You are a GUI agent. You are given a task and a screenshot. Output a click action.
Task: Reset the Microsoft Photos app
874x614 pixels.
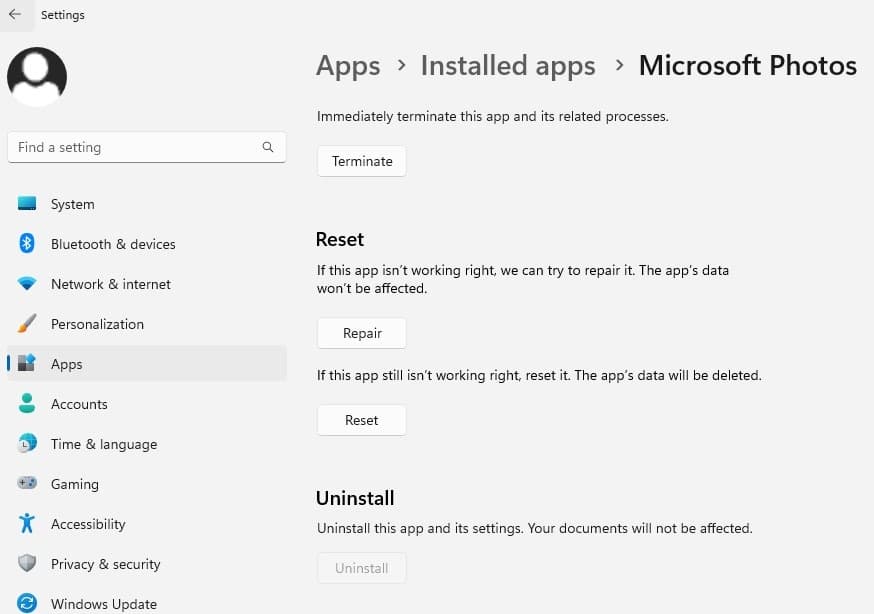(x=361, y=420)
